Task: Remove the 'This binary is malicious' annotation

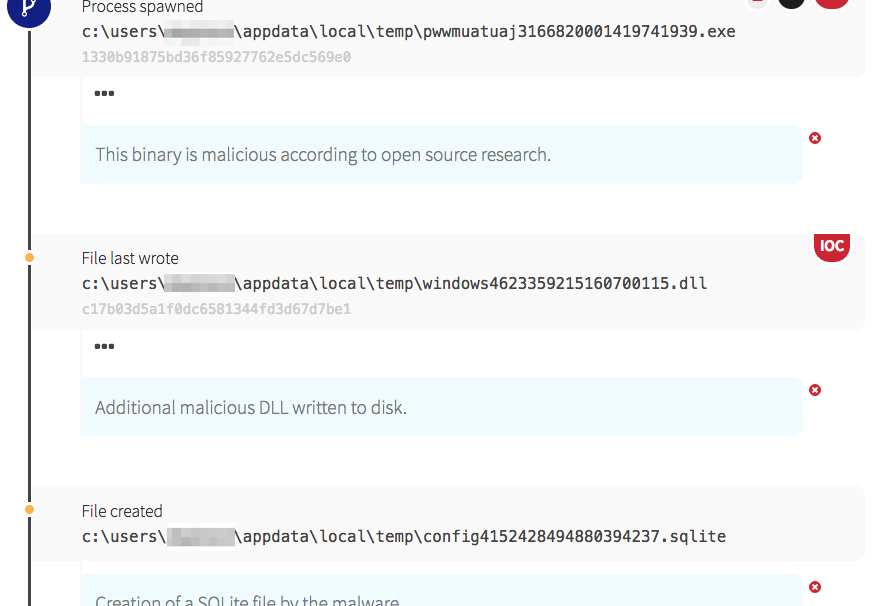Action: [x=815, y=138]
